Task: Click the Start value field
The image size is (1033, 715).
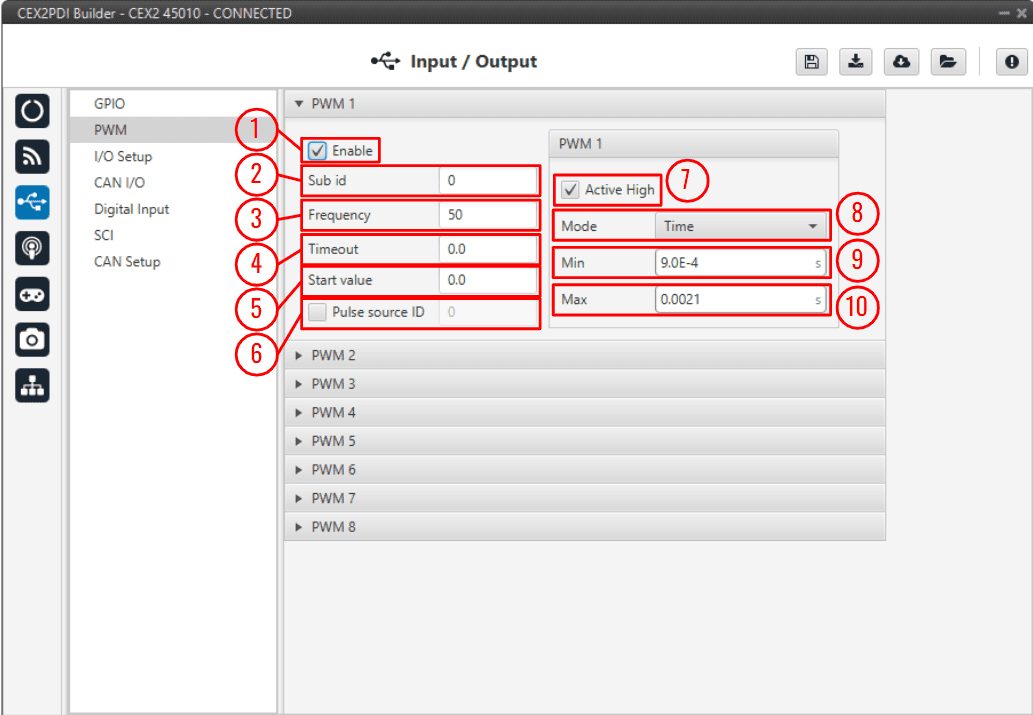Action: [488, 280]
